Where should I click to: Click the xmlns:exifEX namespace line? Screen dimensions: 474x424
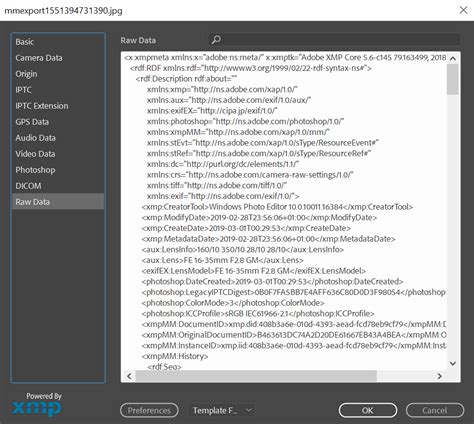point(212,111)
